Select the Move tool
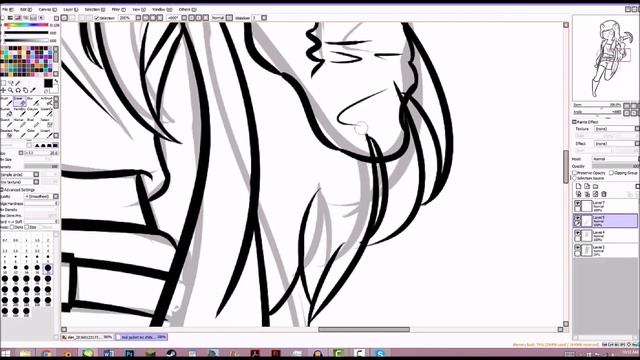640x360 pixels. [3, 90]
